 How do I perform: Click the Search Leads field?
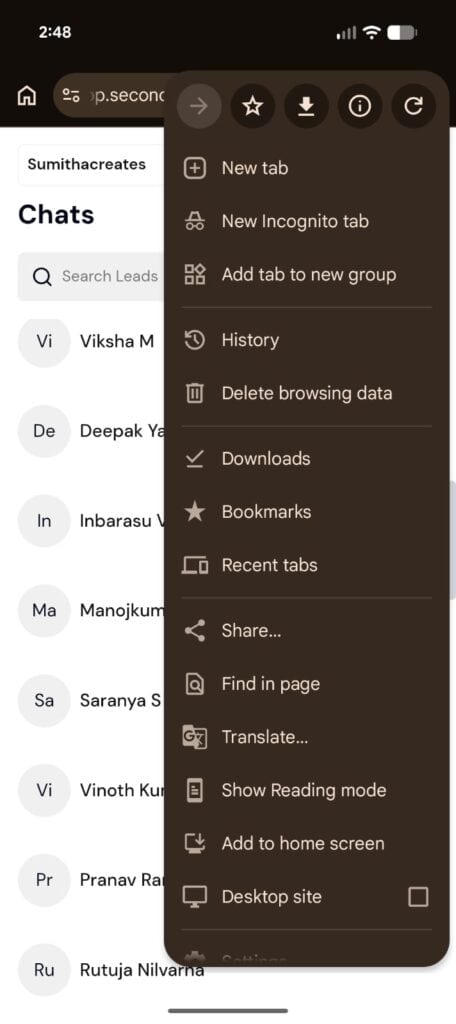[x=91, y=277]
